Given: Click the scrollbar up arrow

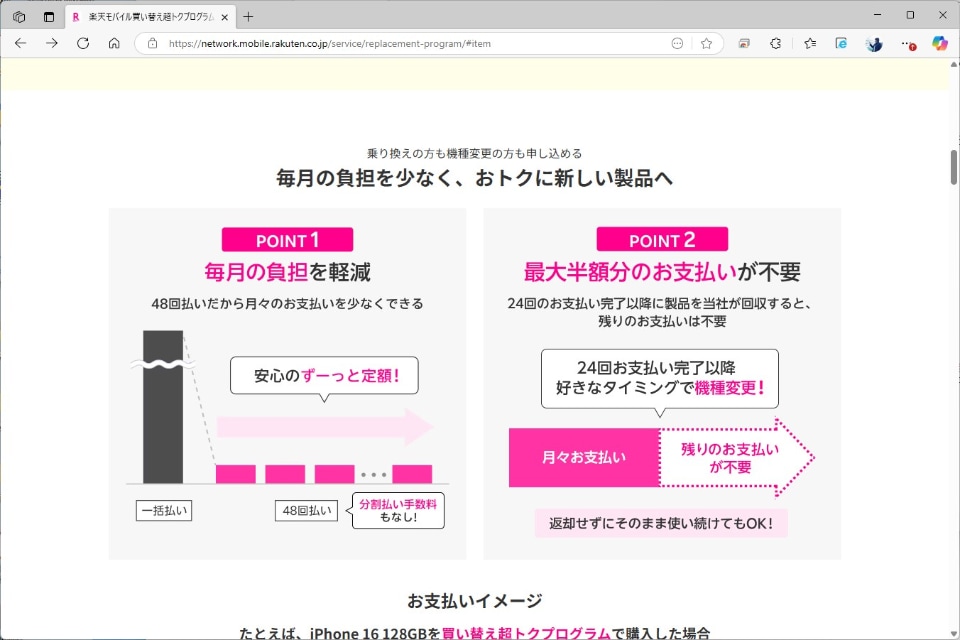Looking at the screenshot, I should [954, 64].
